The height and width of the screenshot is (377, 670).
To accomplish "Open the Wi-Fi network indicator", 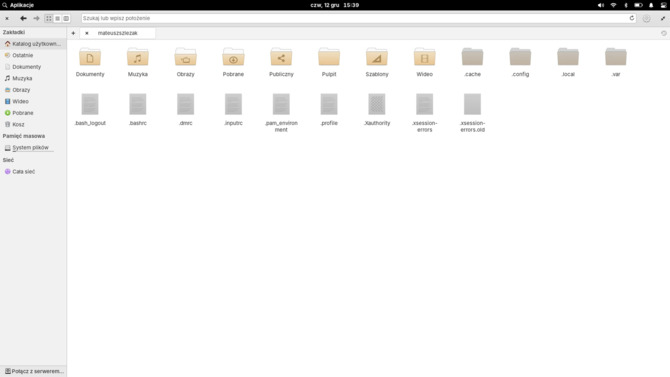I will click(x=614, y=5).
